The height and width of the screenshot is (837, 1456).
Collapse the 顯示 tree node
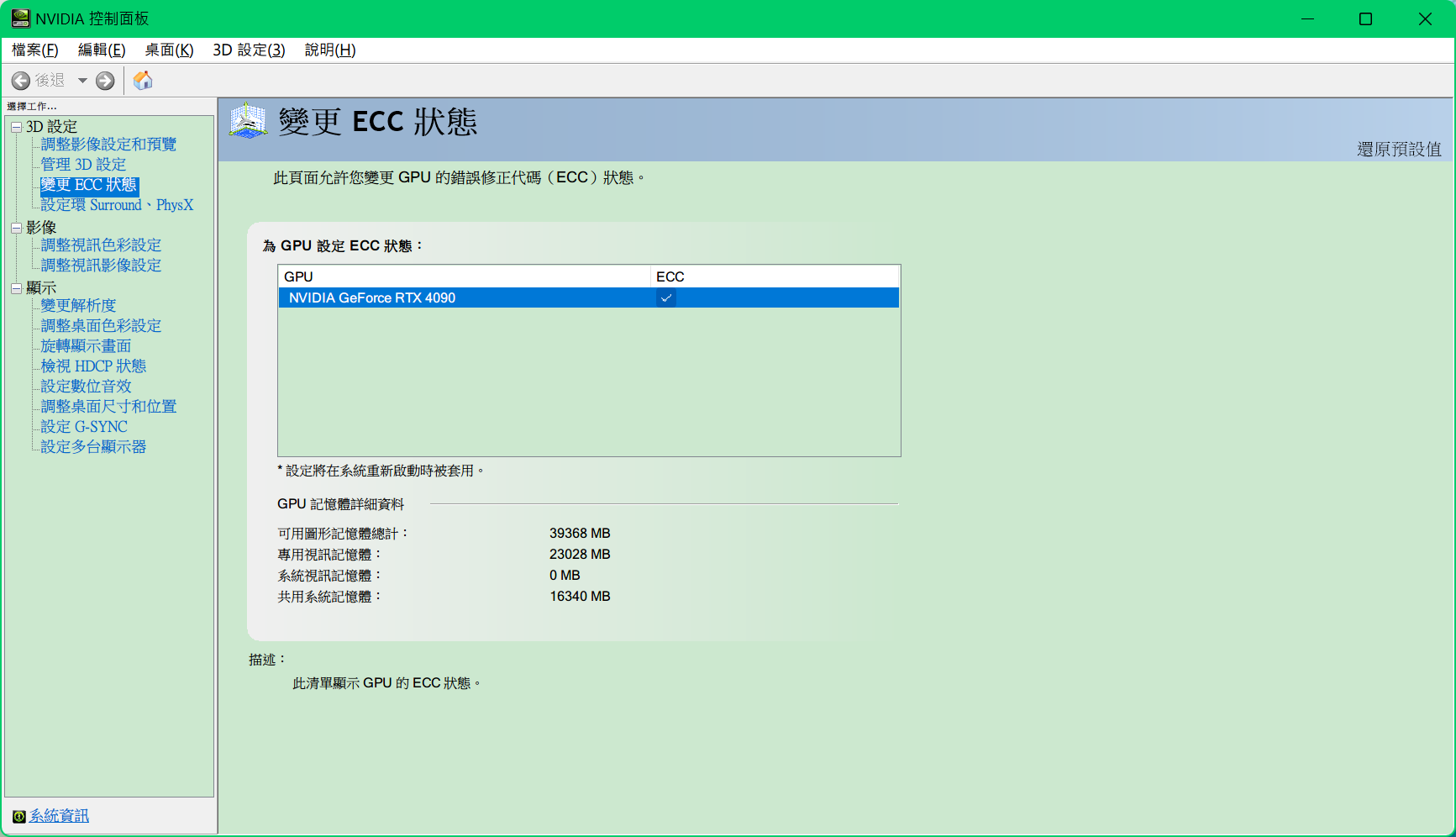coord(16,288)
